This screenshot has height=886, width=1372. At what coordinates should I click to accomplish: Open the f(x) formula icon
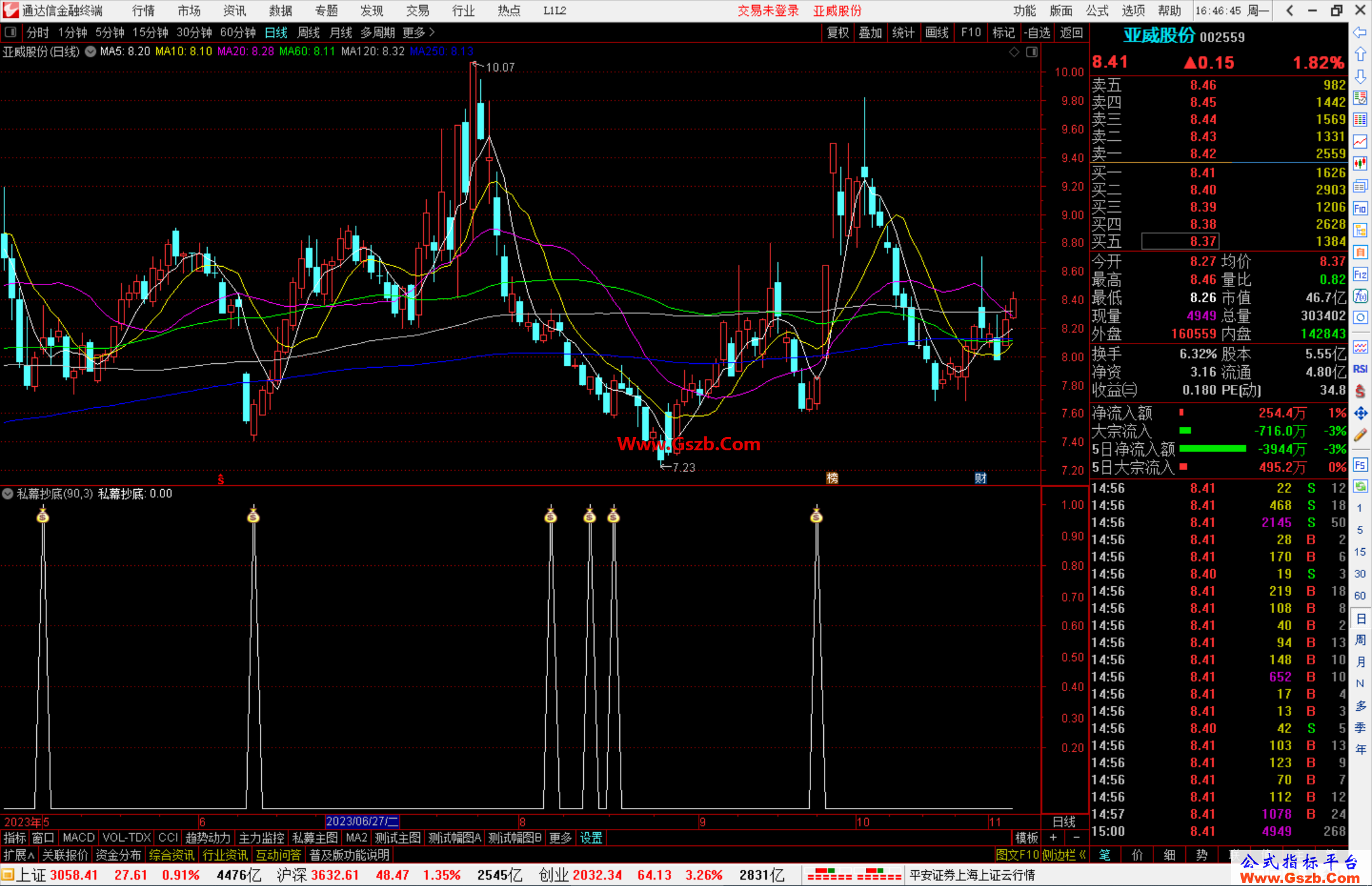1360,296
